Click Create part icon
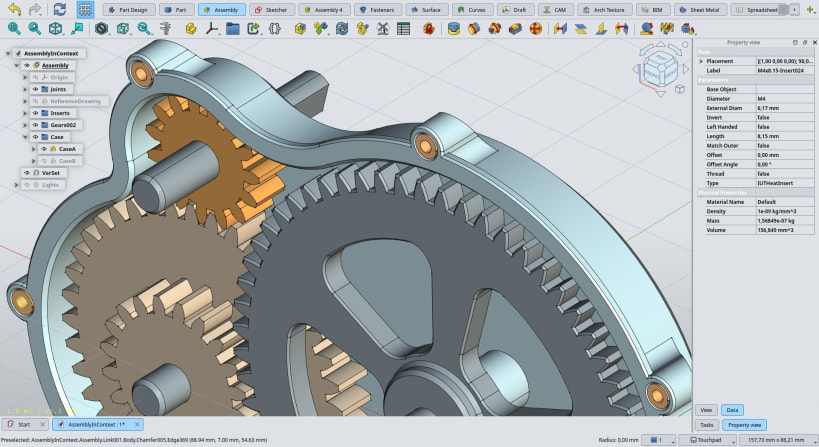 191,29
